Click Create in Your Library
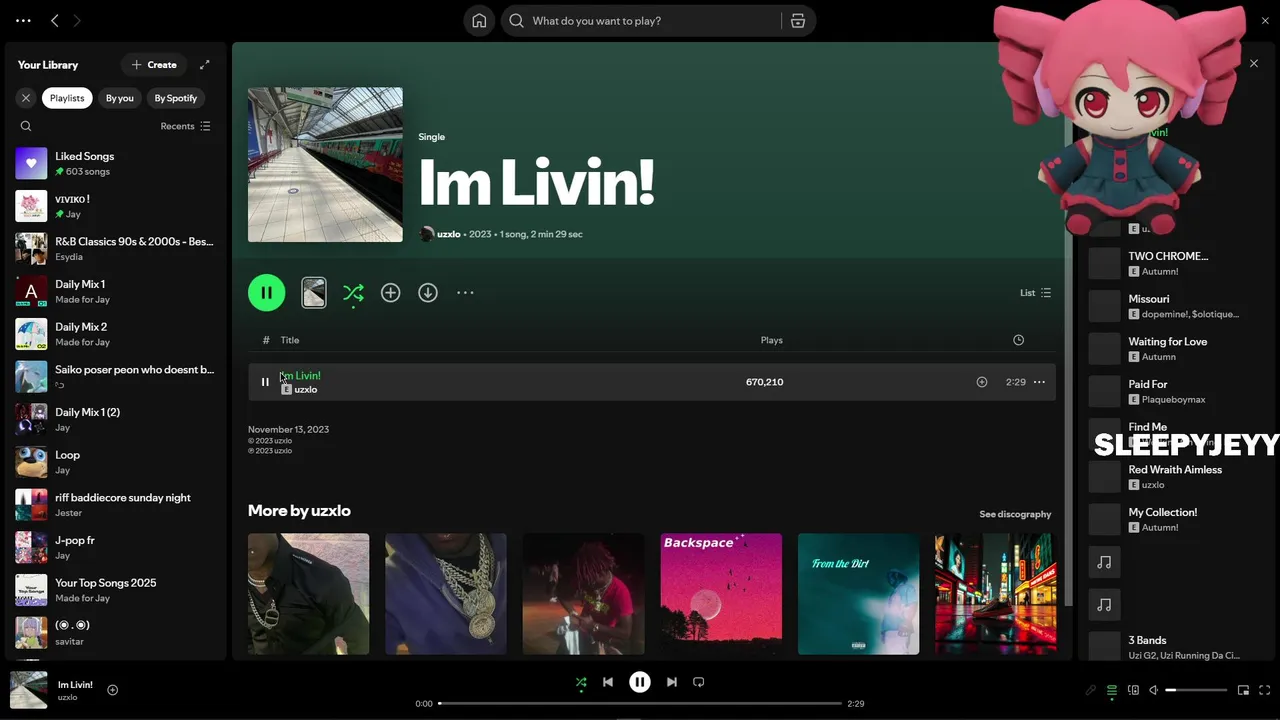Image resolution: width=1280 pixels, height=720 pixels. coord(154,65)
